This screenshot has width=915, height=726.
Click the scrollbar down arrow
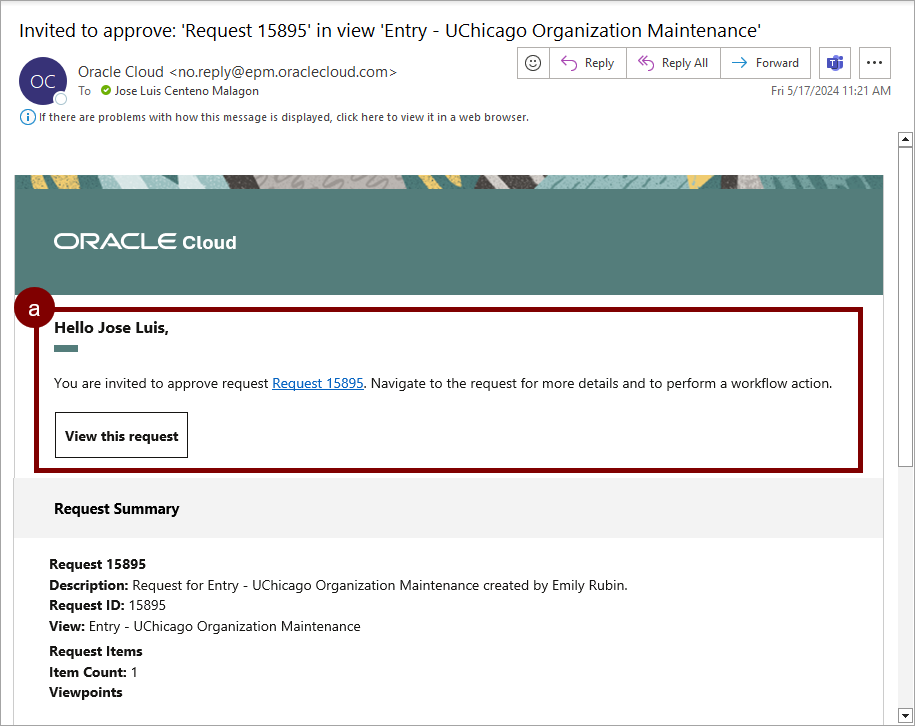906,717
